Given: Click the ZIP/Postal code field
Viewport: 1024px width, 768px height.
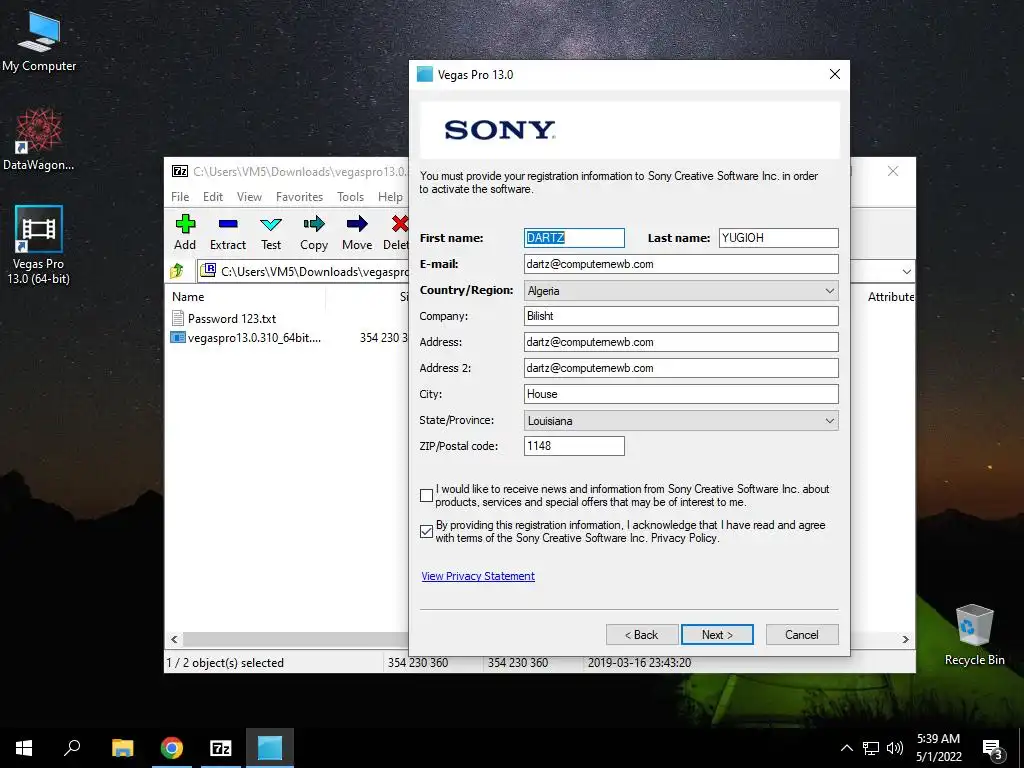Looking at the screenshot, I should point(574,446).
